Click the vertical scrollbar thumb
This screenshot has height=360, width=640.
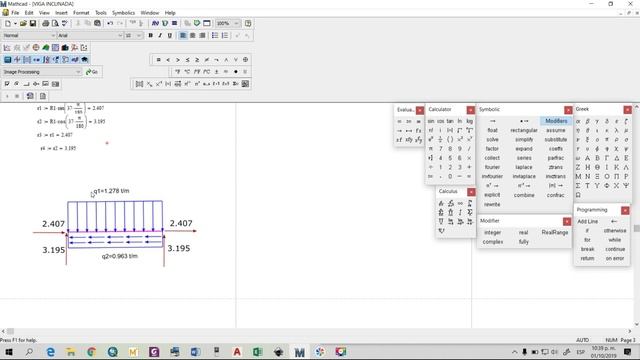coord(636,229)
